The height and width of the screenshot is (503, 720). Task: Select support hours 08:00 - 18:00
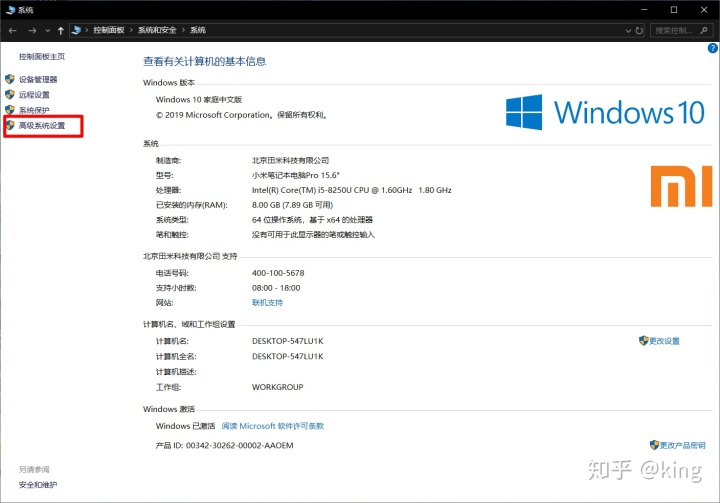coord(276,288)
